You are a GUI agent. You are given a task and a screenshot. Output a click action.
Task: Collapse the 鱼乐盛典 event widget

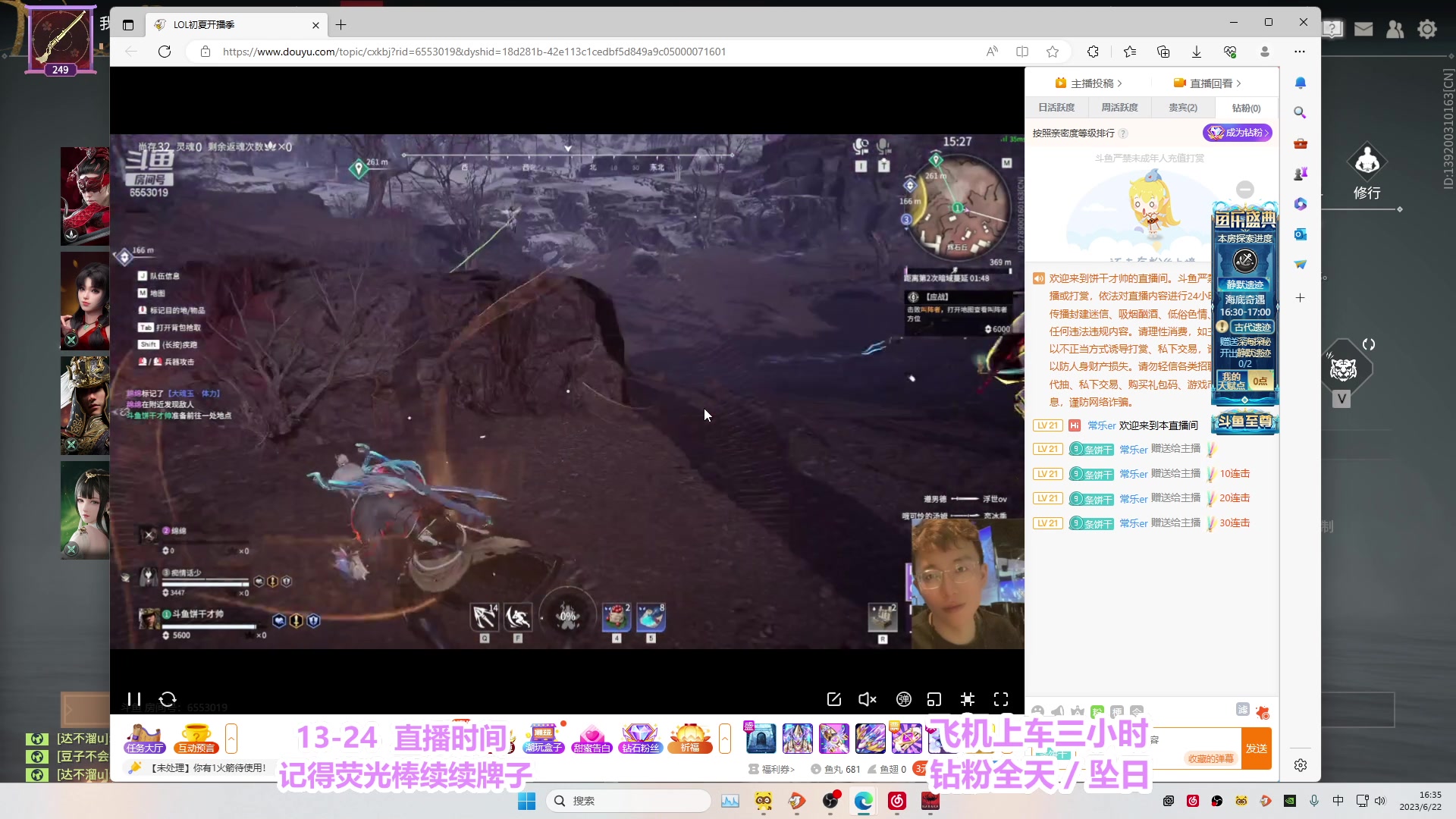click(x=1245, y=190)
